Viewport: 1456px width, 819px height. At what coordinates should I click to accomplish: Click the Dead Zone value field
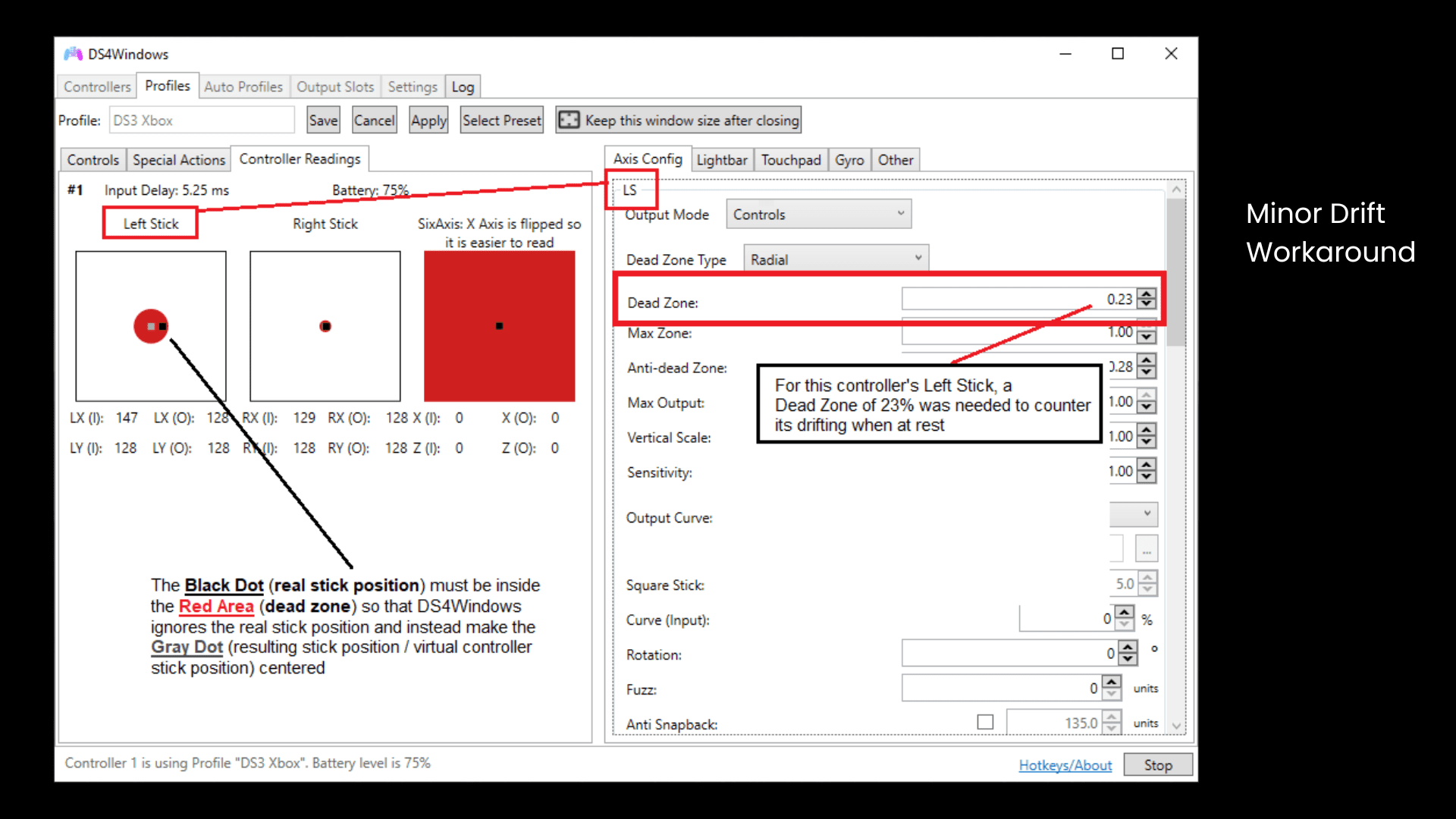tap(1019, 299)
